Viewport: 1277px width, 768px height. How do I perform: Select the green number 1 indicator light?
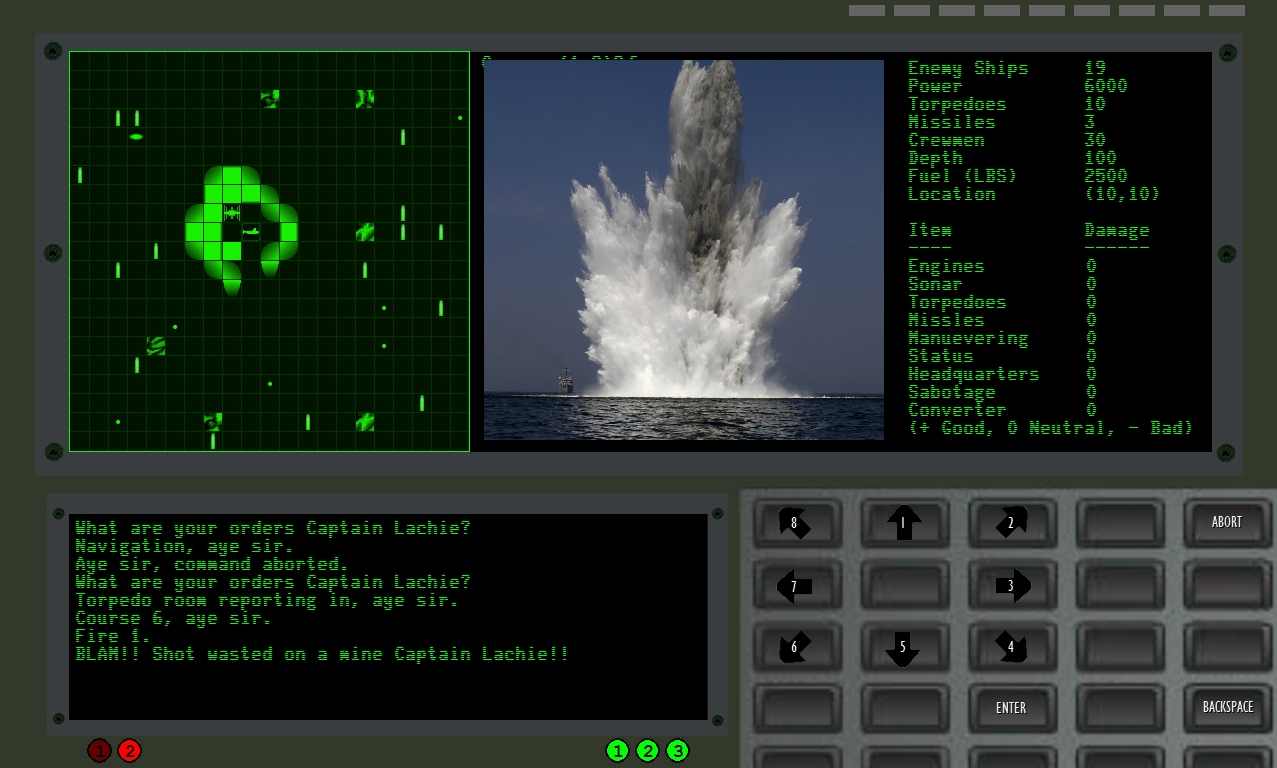tap(617, 750)
